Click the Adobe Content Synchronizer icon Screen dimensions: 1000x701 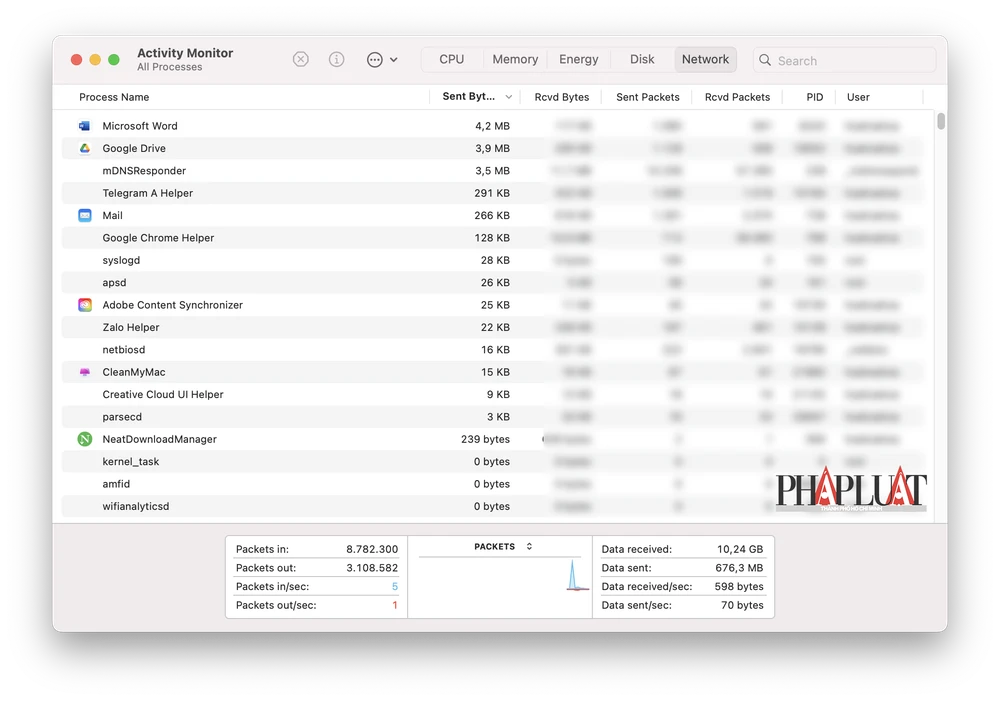(85, 305)
